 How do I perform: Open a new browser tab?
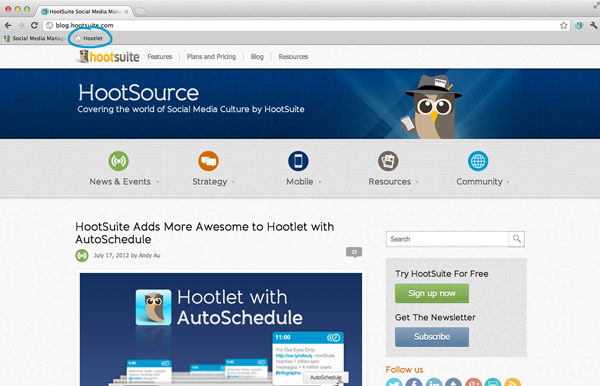click(x=140, y=12)
